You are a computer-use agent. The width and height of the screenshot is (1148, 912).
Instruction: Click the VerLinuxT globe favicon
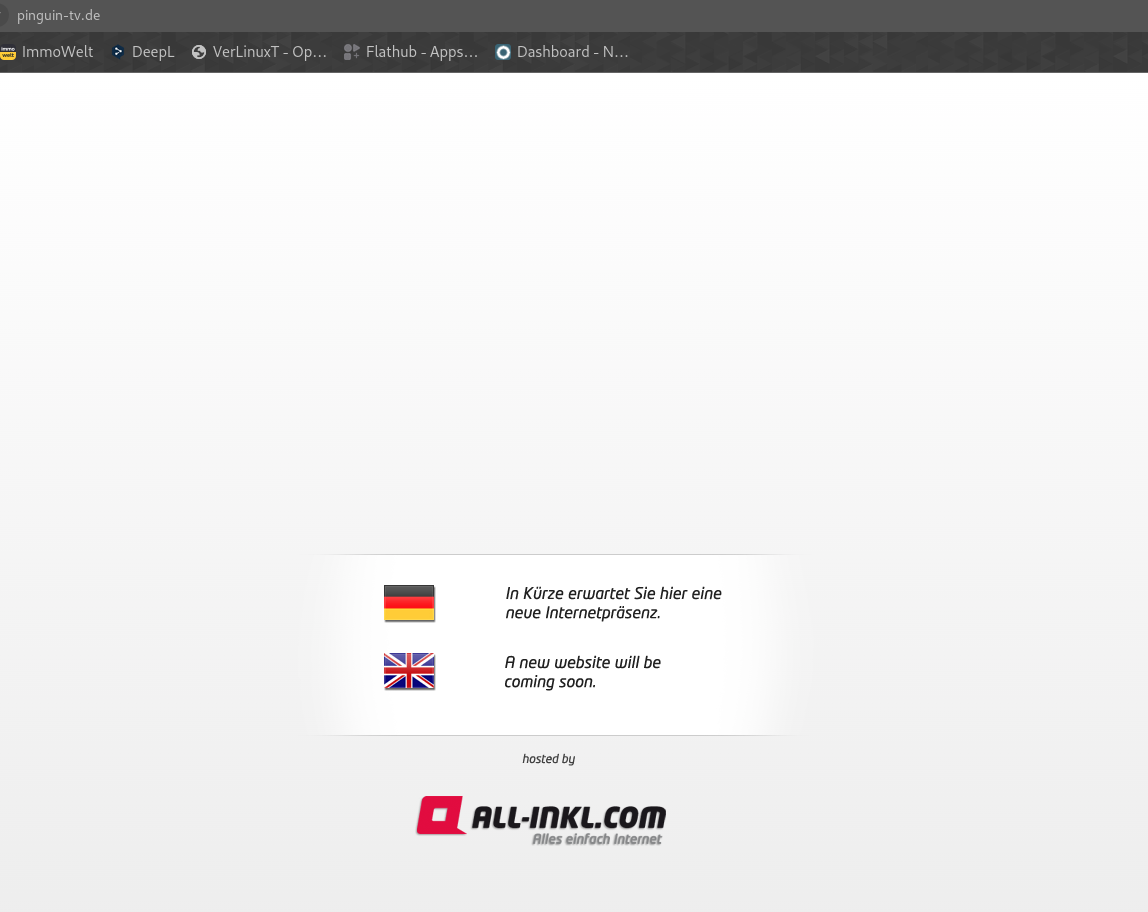[x=199, y=52]
